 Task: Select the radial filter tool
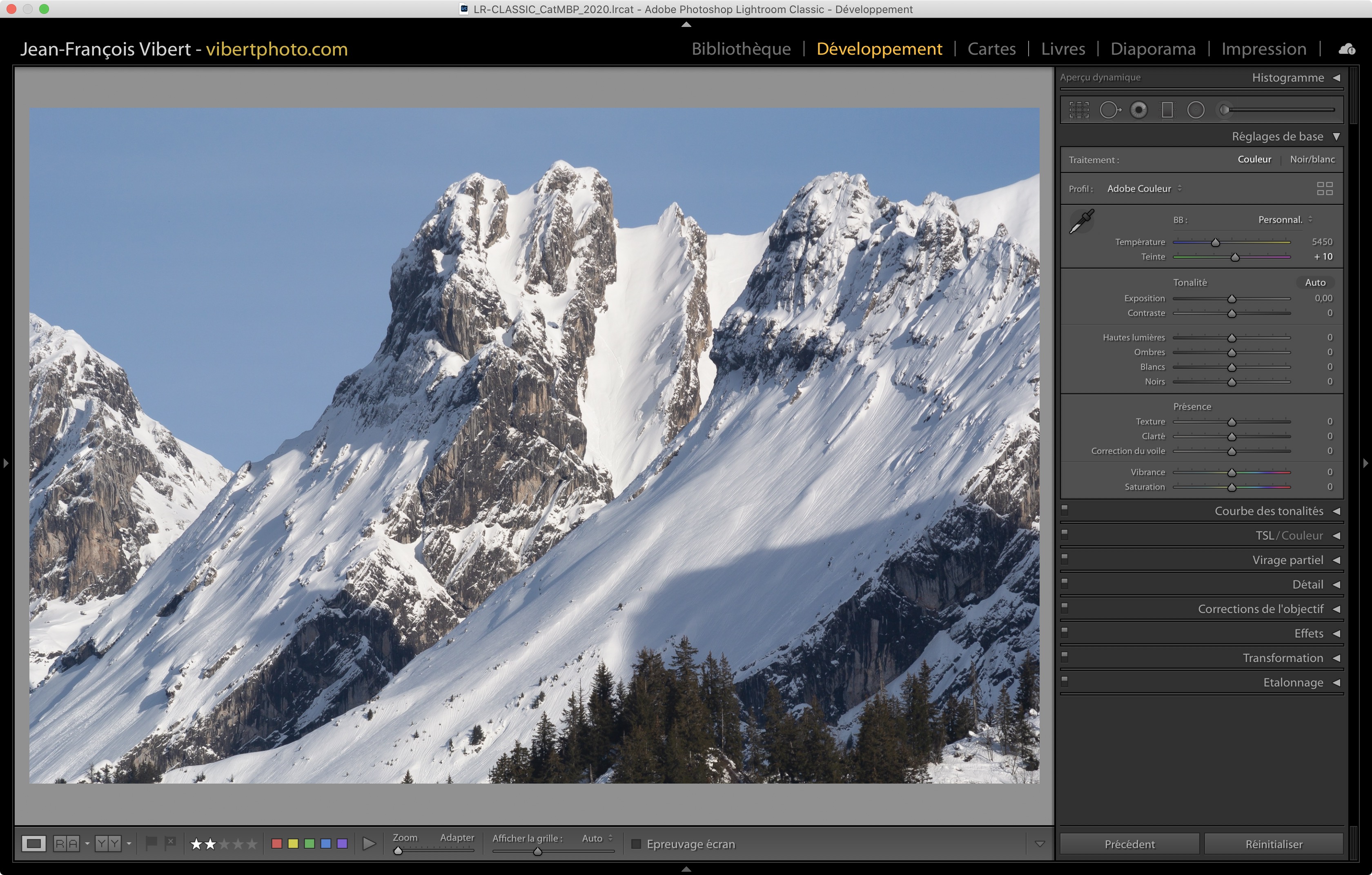click(1195, 110)
